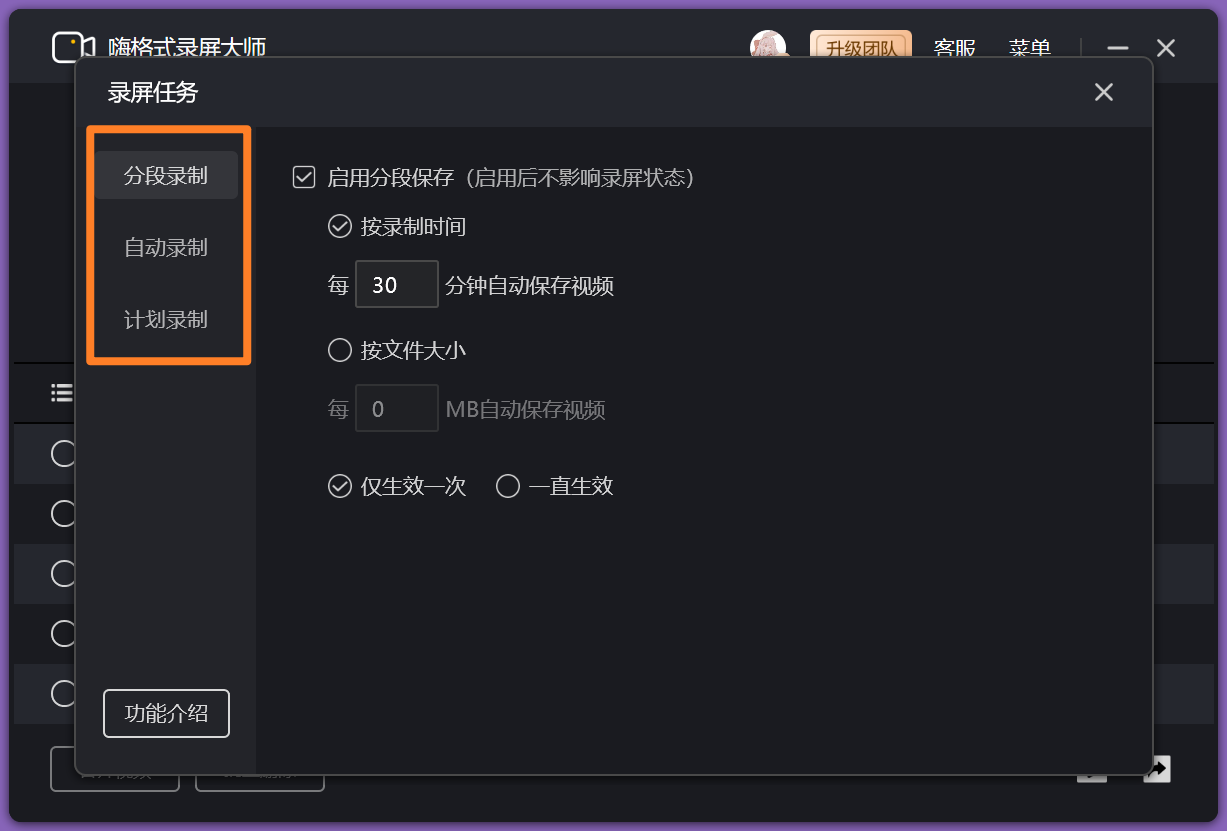1227x831 pixels.
Task: Open 客服 customer service
Action: point(955,47)
